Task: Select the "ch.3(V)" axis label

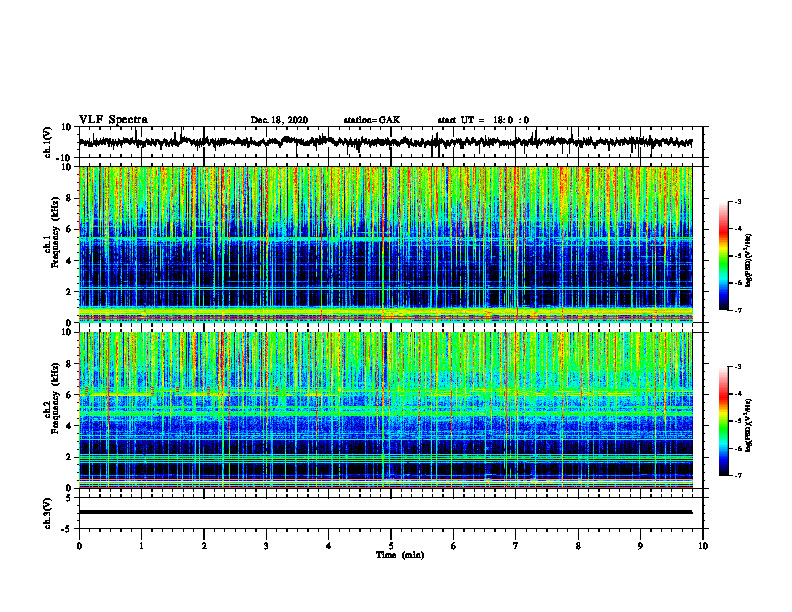Action: [x=48, y=513]
